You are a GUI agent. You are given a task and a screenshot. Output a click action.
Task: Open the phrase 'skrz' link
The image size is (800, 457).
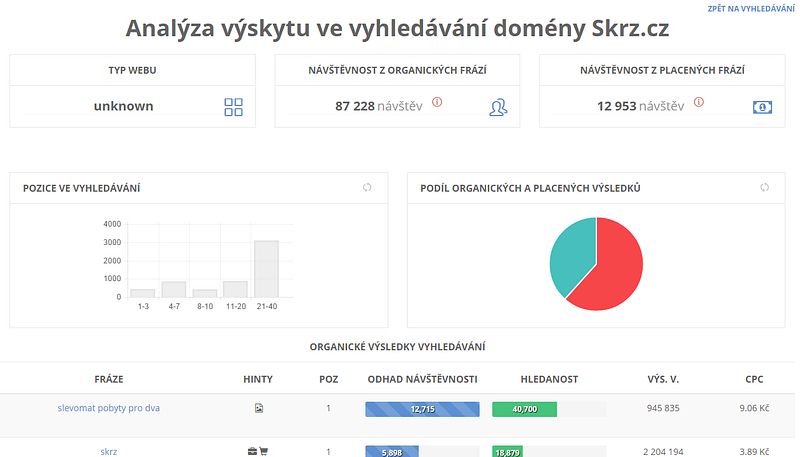click(109, 451)
